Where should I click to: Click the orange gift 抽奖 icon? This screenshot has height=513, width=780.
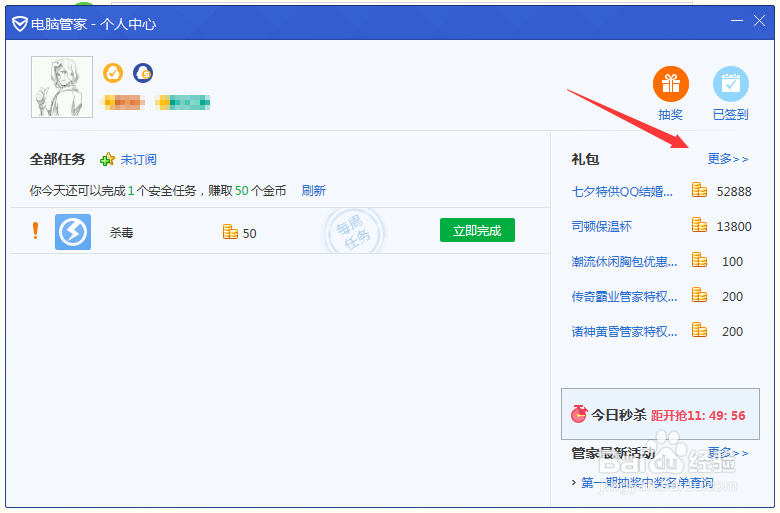tap(671, 84)
